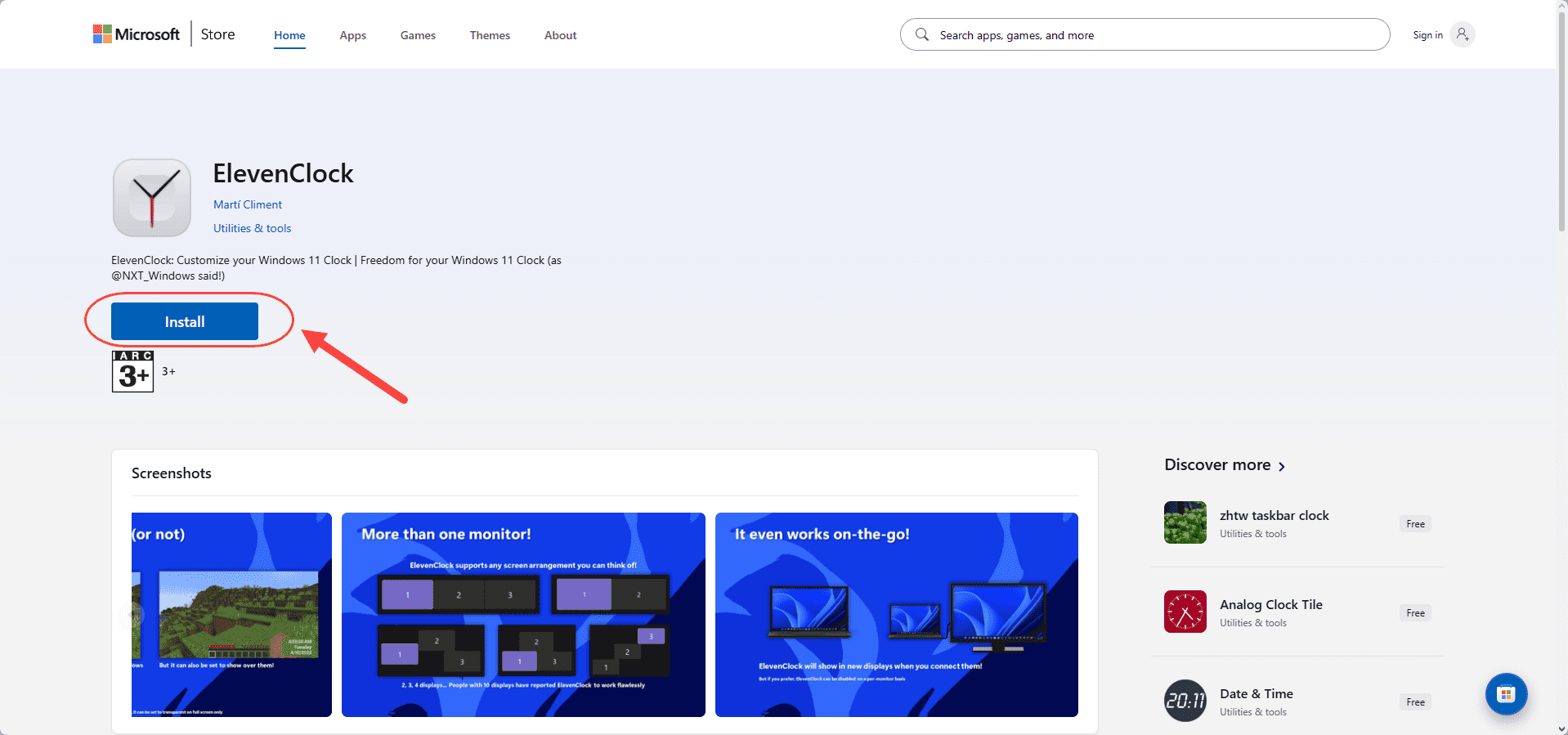Open the Store home link
This screenshot has width=1568, height=735.
point(217,34)
